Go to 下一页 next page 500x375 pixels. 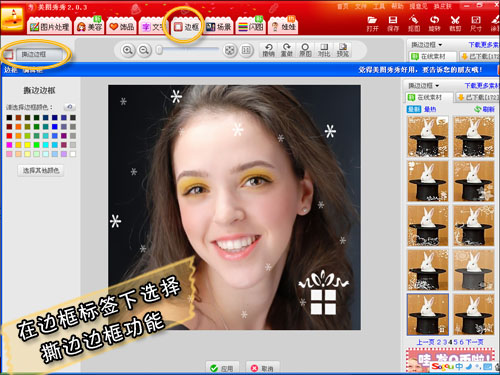click(474, 342)
